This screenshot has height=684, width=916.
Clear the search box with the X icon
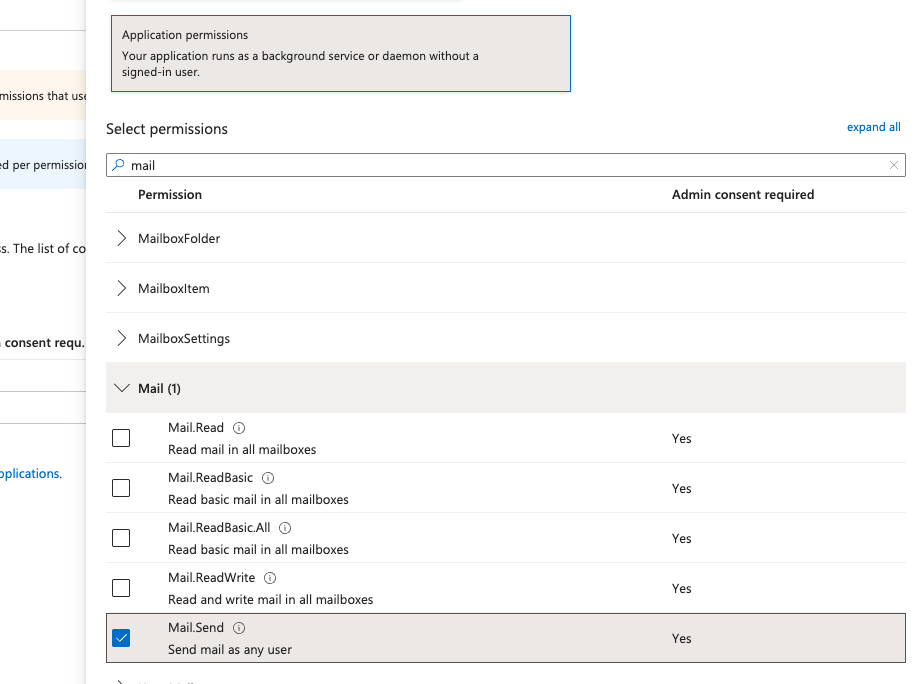pyautogui.click(x=893, y=164)
